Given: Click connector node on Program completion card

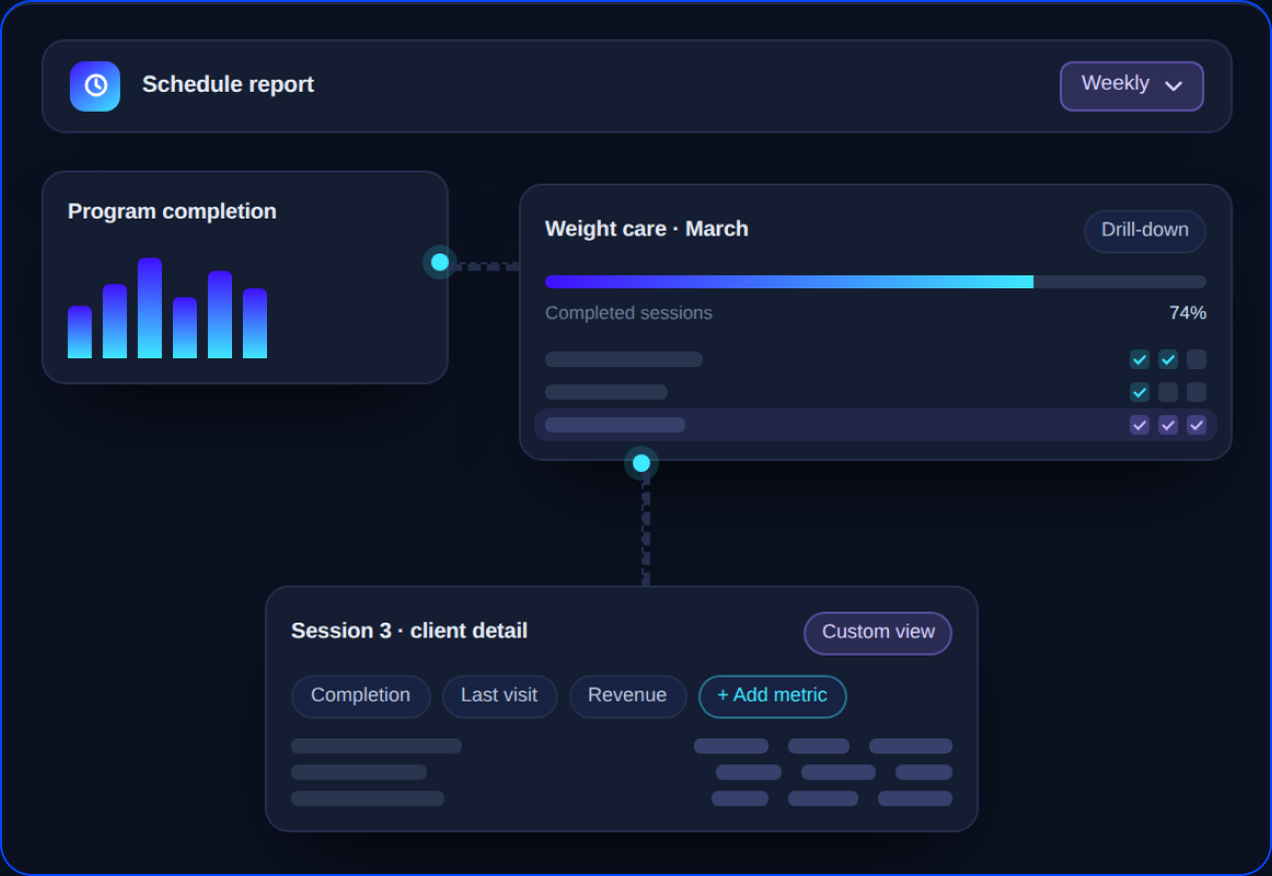Looking at the screenshot, I should pos(440,262).
